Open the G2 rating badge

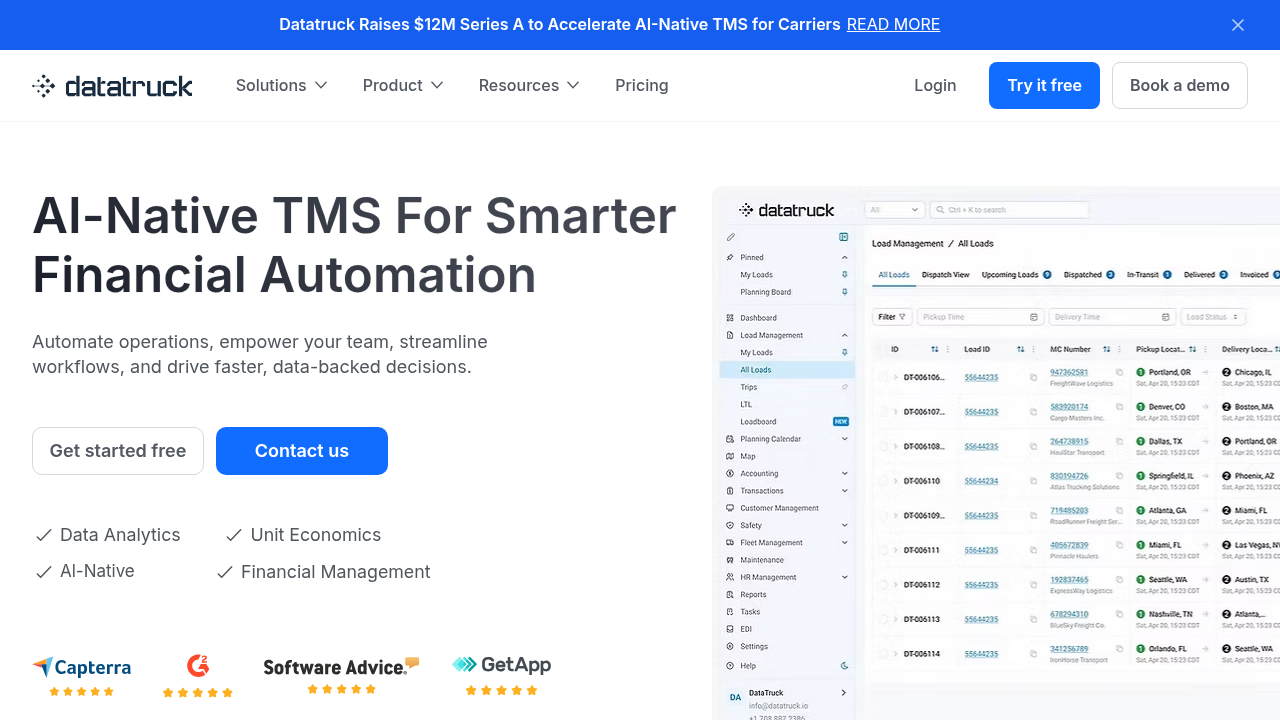pyautogui.click(x=198, y=676)
